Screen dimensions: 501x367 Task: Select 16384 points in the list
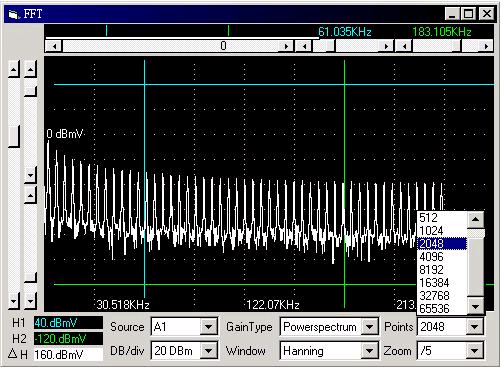coord(442,283)
